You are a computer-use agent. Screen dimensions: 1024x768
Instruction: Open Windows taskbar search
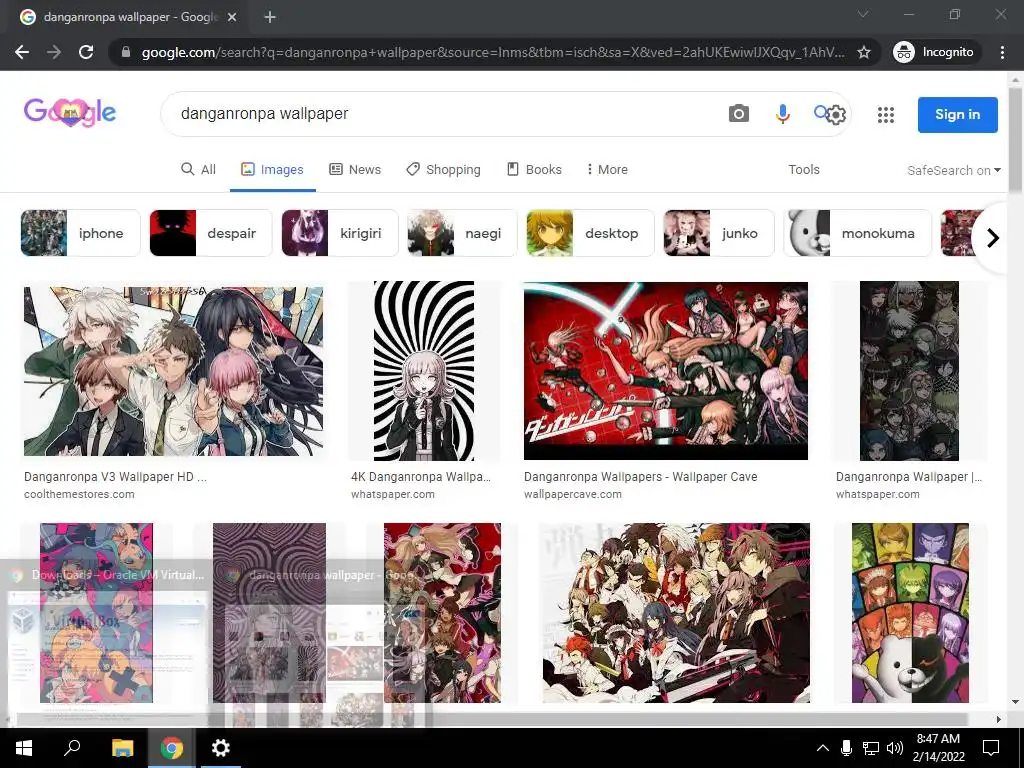(x=72, y=748)
